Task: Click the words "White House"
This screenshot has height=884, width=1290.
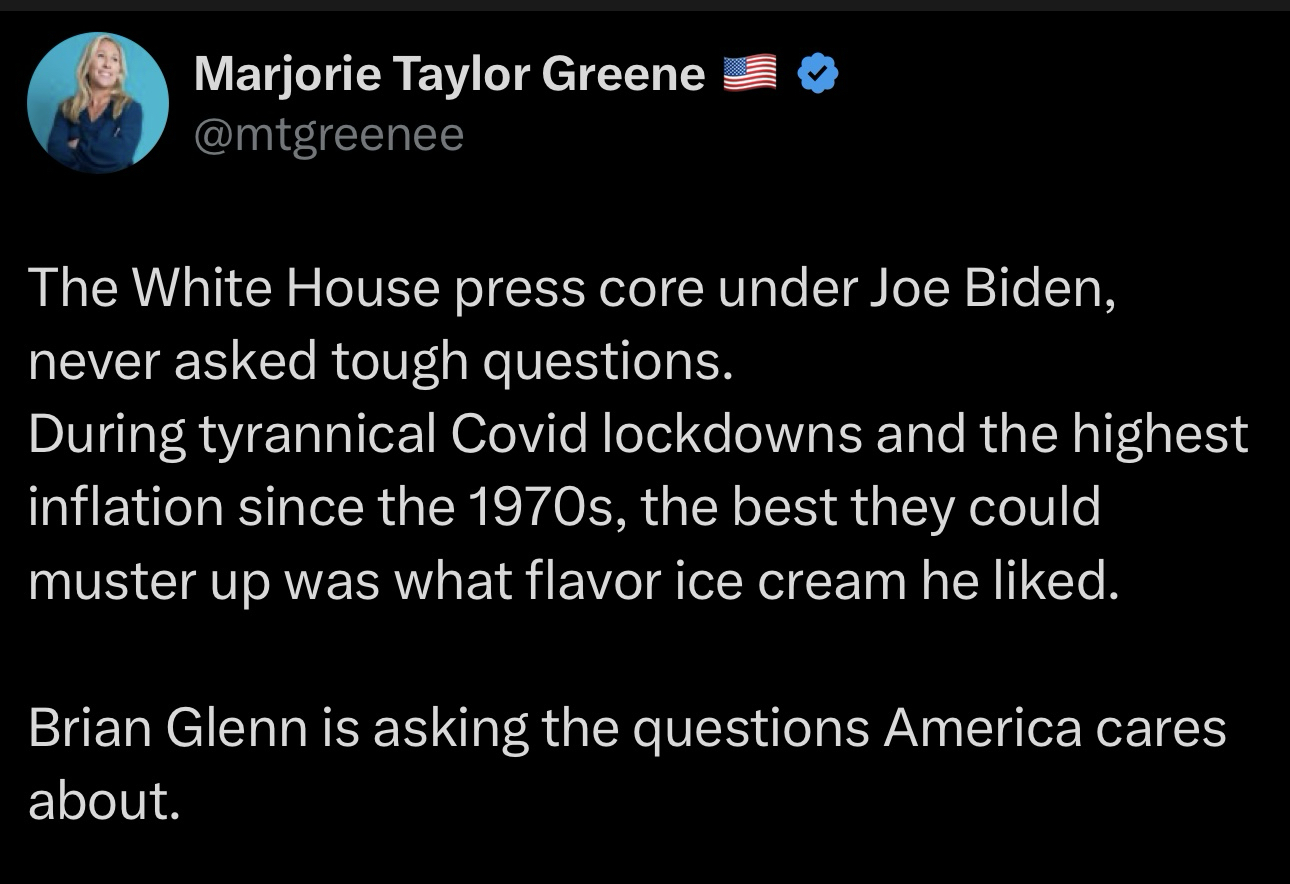Action: point(287,288)
